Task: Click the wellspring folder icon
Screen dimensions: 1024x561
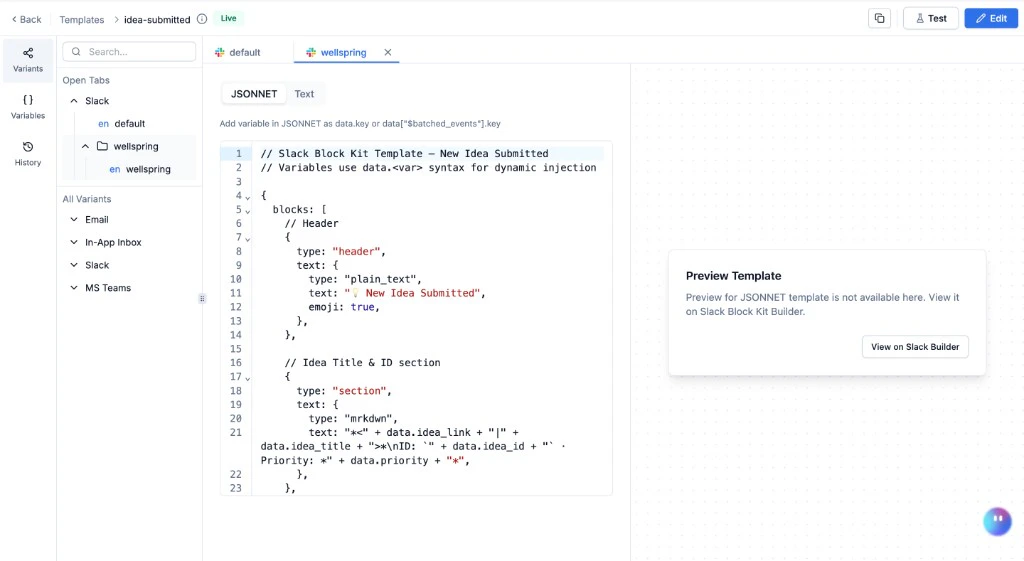Action: (x=103, y=146)
